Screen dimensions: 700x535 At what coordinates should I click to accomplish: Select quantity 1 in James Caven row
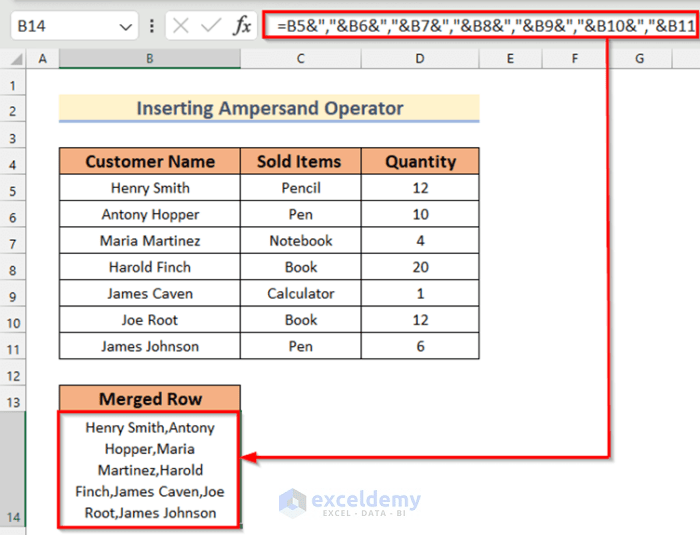pos(420,293)
